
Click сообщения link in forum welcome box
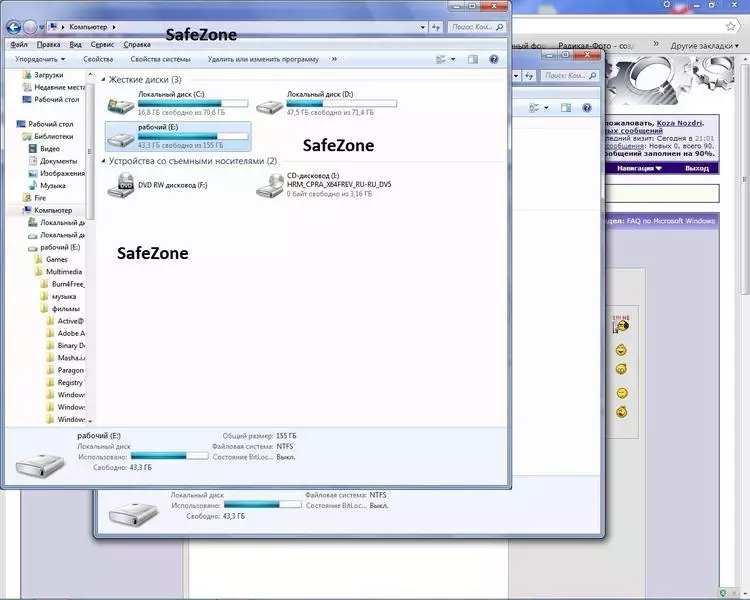(x=624, y=146)
